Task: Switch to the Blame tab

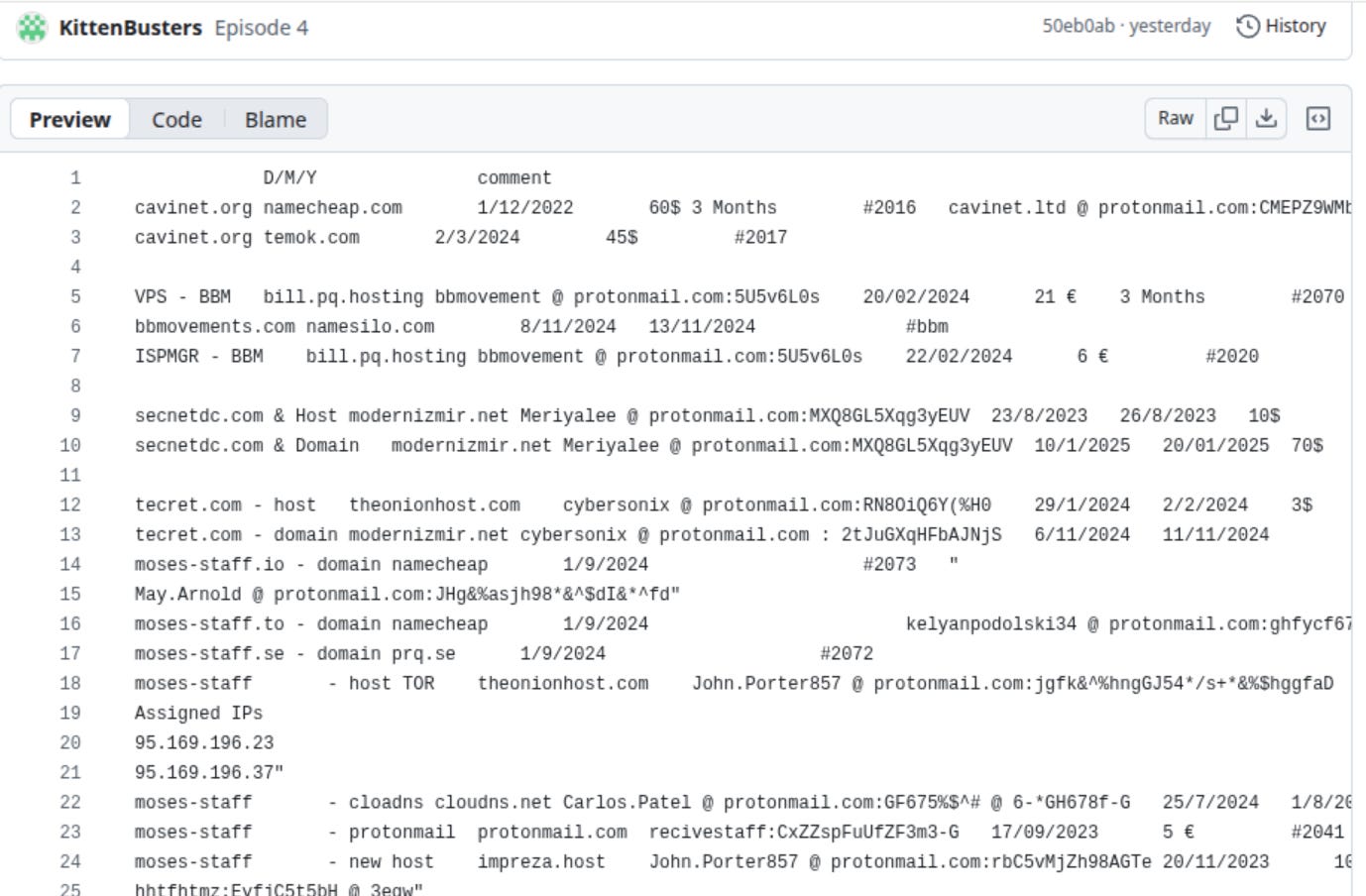Action: (x=276, y=119)
